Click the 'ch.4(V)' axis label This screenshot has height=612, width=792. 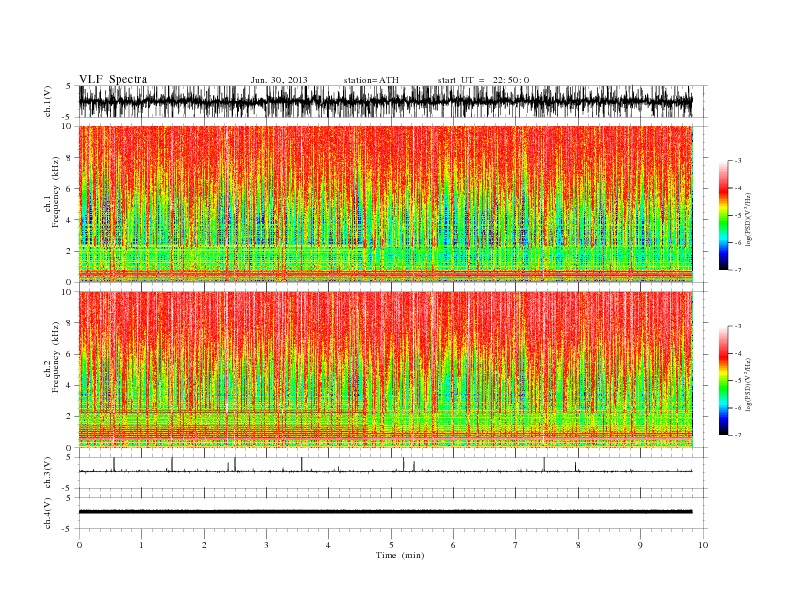(x=48, y=513)
